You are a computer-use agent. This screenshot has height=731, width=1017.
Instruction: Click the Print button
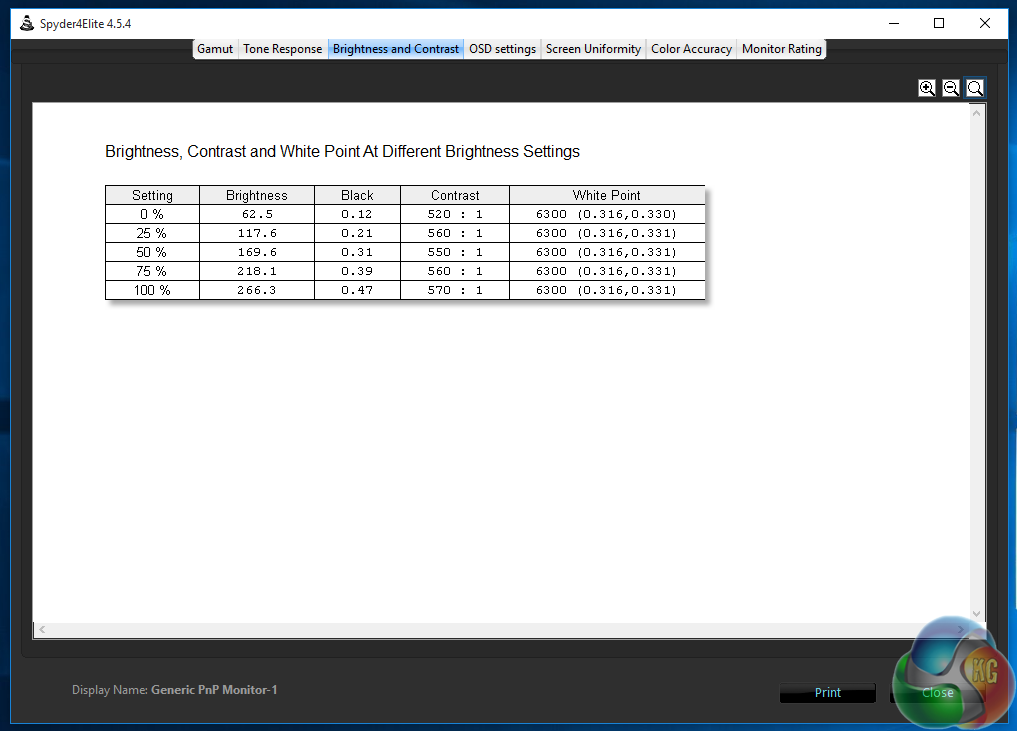click(x=828, y=693)
